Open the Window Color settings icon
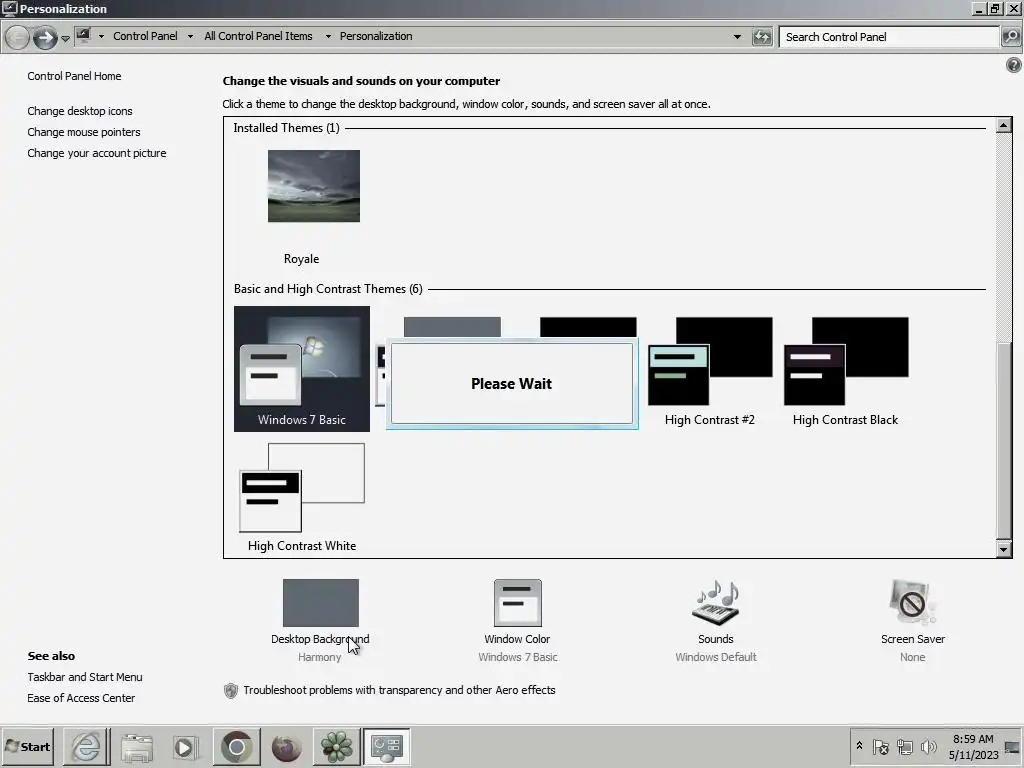Screen dimensions: 1024x768 [x=517, y=603]
